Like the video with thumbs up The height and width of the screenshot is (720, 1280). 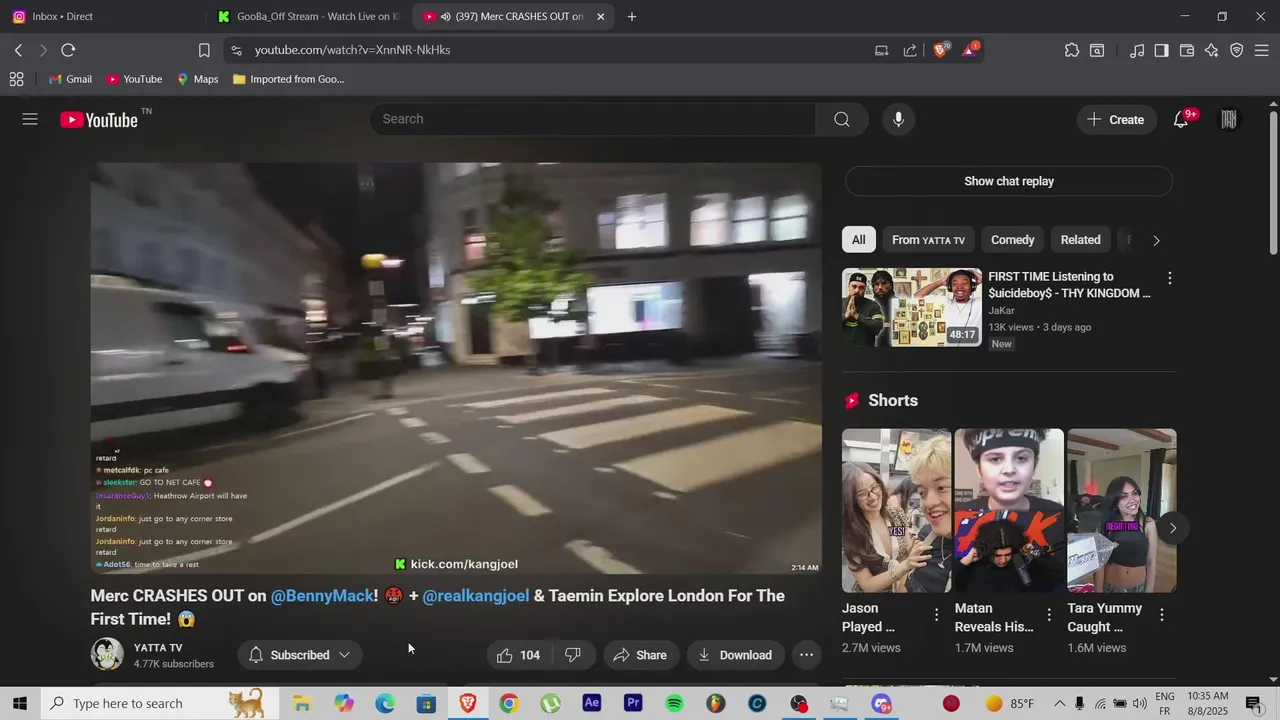click(518, 655)
